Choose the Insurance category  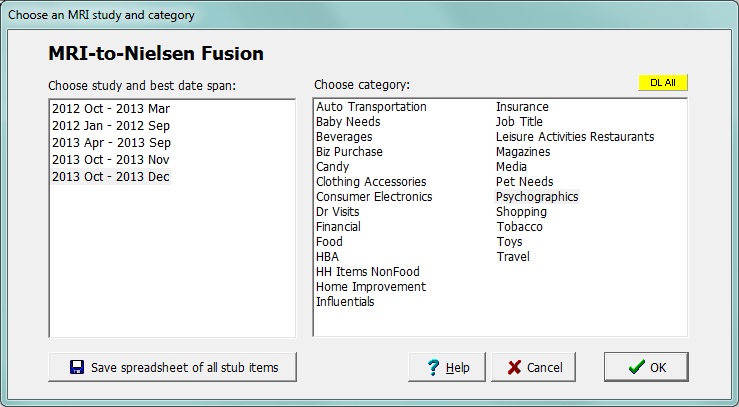click(522, 107)
